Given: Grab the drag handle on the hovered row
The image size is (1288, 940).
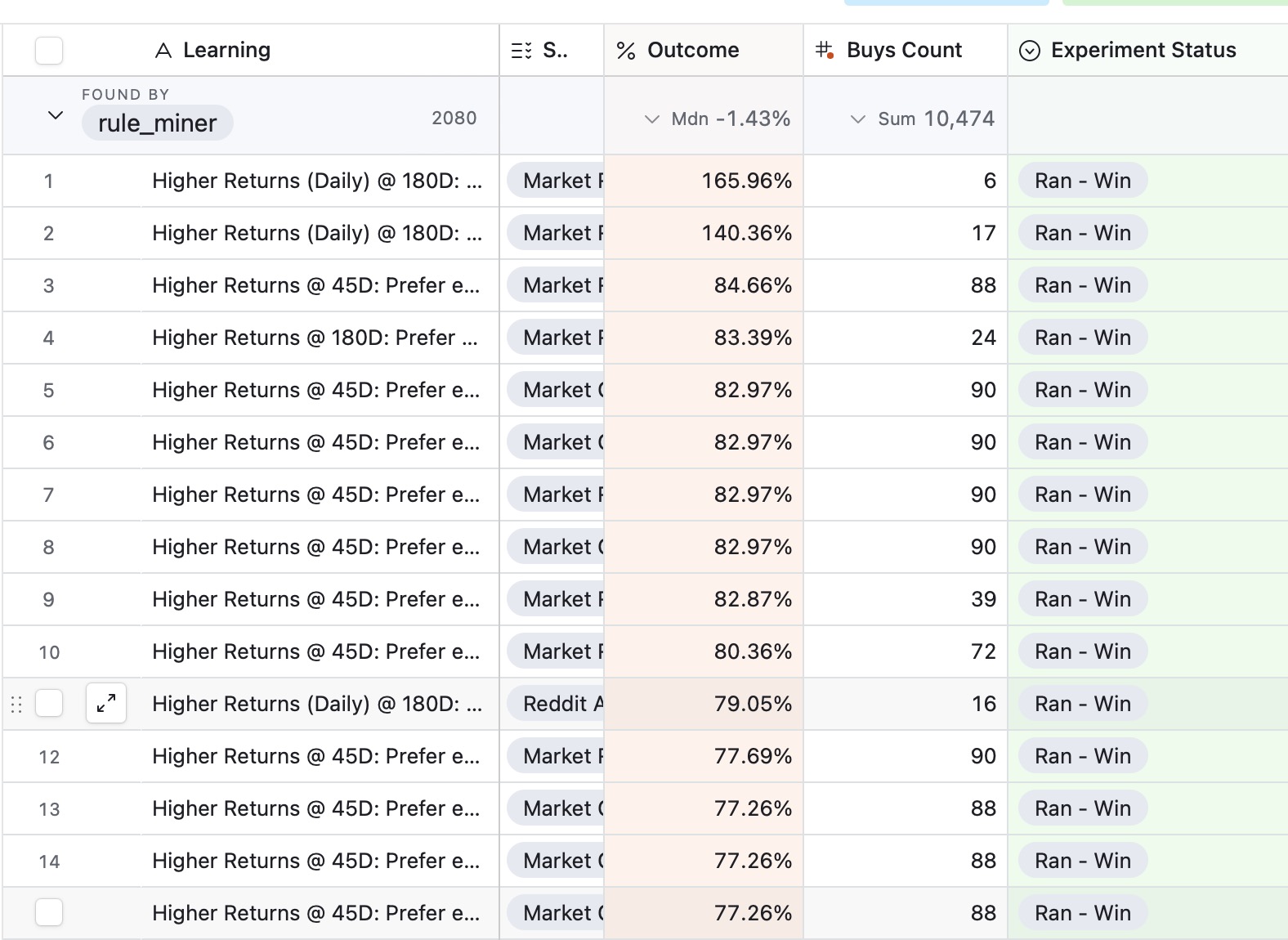Looking at the screenshot, I should point(16,704).
